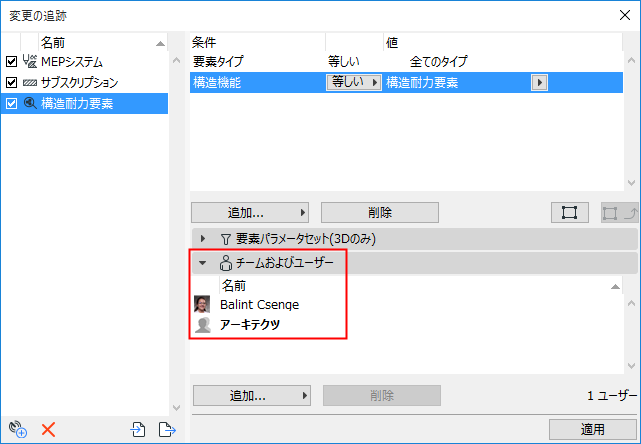The width and height of the screenshot is (641, 444).
Task: Open the 構造耐力要素 value arrow dropdown
Action: 539,83
